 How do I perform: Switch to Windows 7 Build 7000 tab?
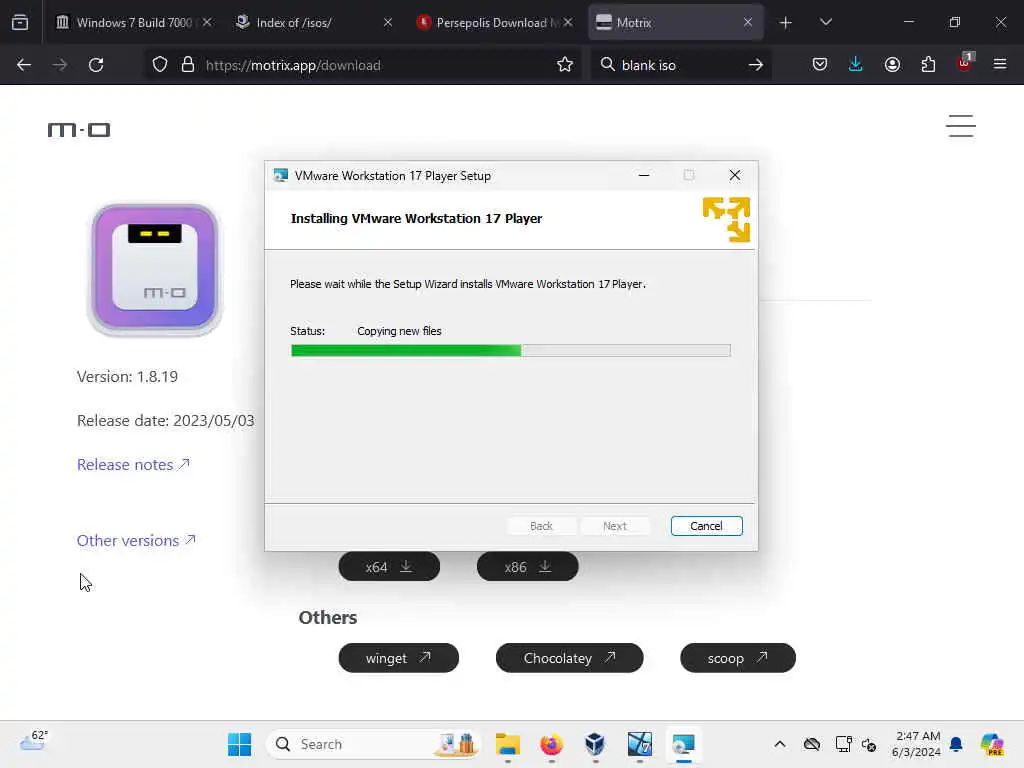point(134,23)
